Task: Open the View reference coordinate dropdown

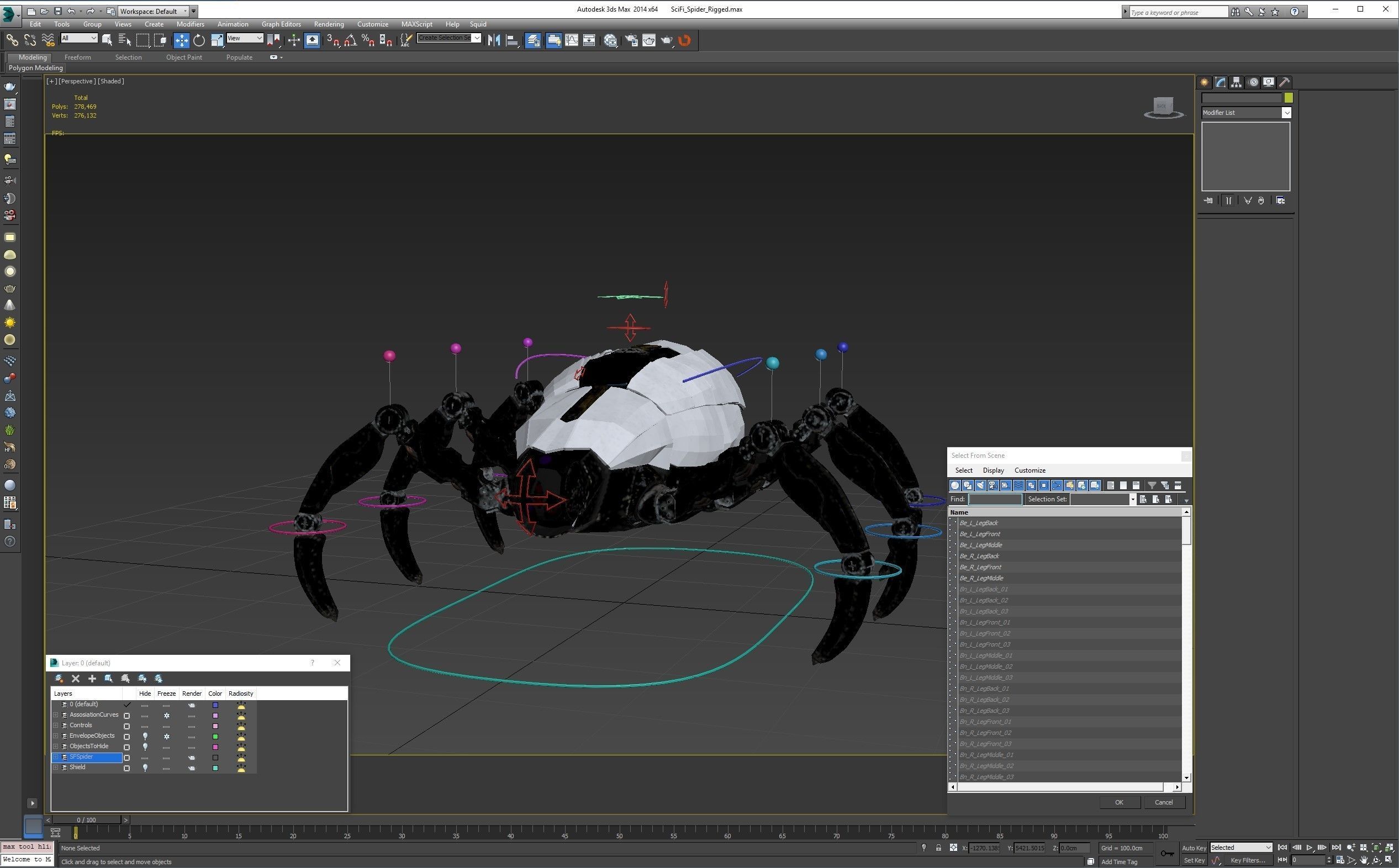Action: click(x=245, y=38)
